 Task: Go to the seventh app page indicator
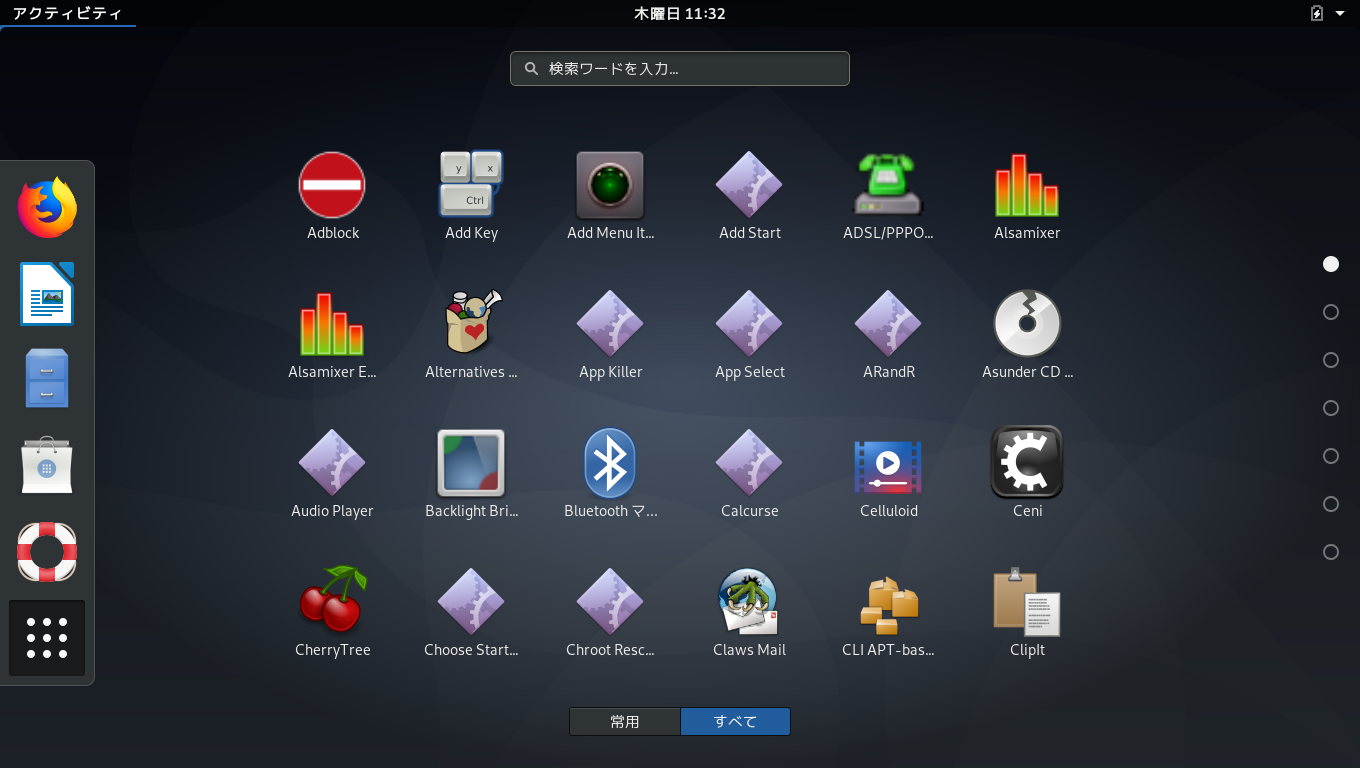coord(1331,552)
